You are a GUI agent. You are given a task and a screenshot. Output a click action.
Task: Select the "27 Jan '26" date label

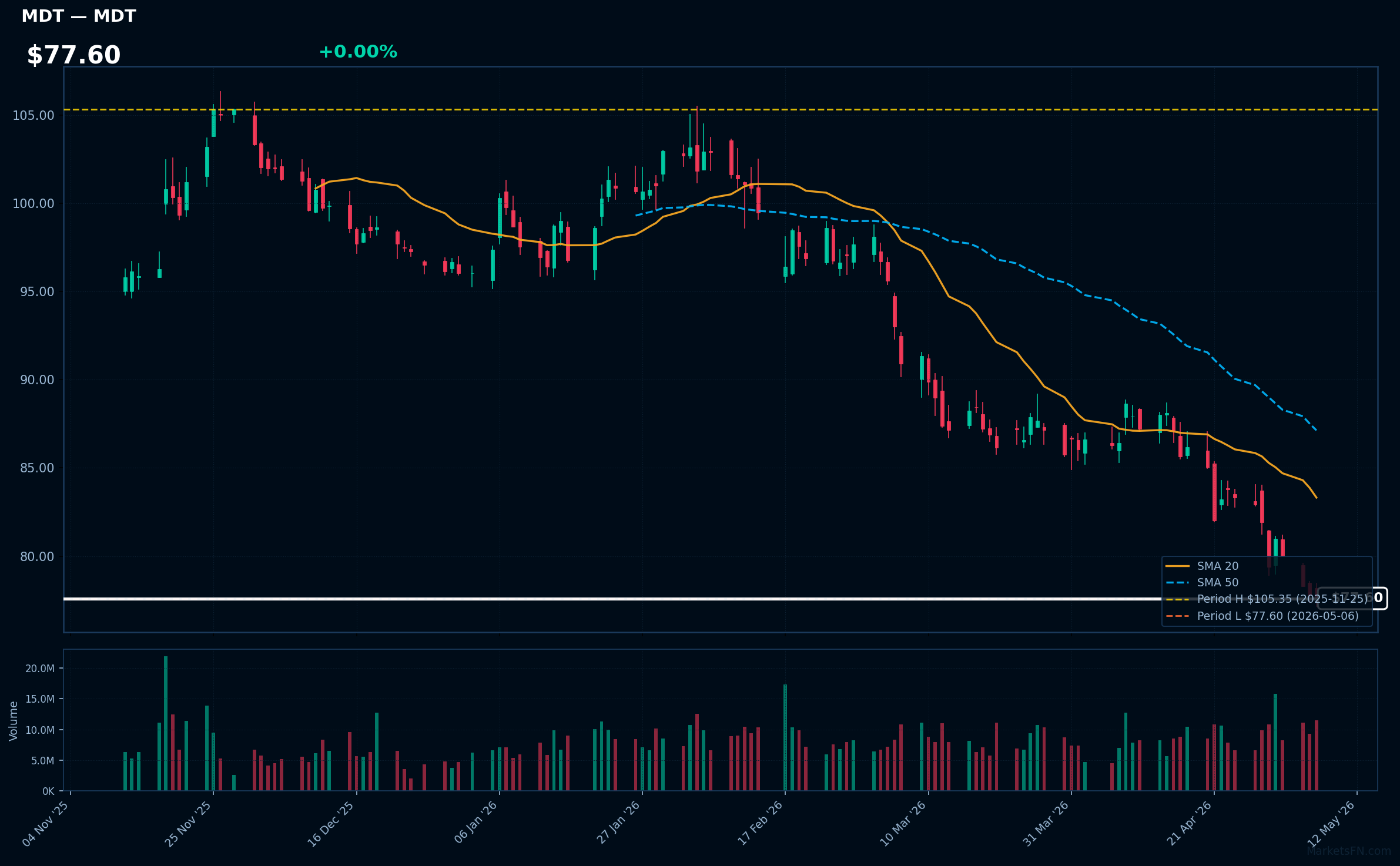point(618,823)
